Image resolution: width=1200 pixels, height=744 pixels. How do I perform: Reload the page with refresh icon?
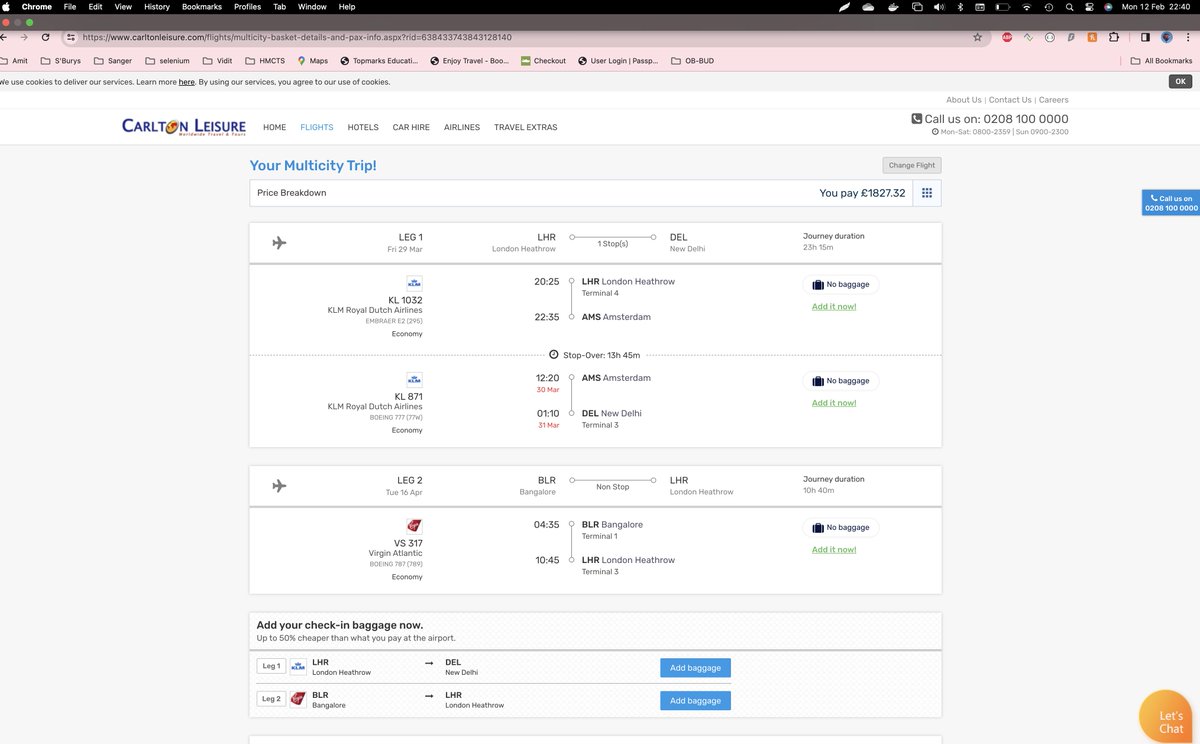(46, 37)
